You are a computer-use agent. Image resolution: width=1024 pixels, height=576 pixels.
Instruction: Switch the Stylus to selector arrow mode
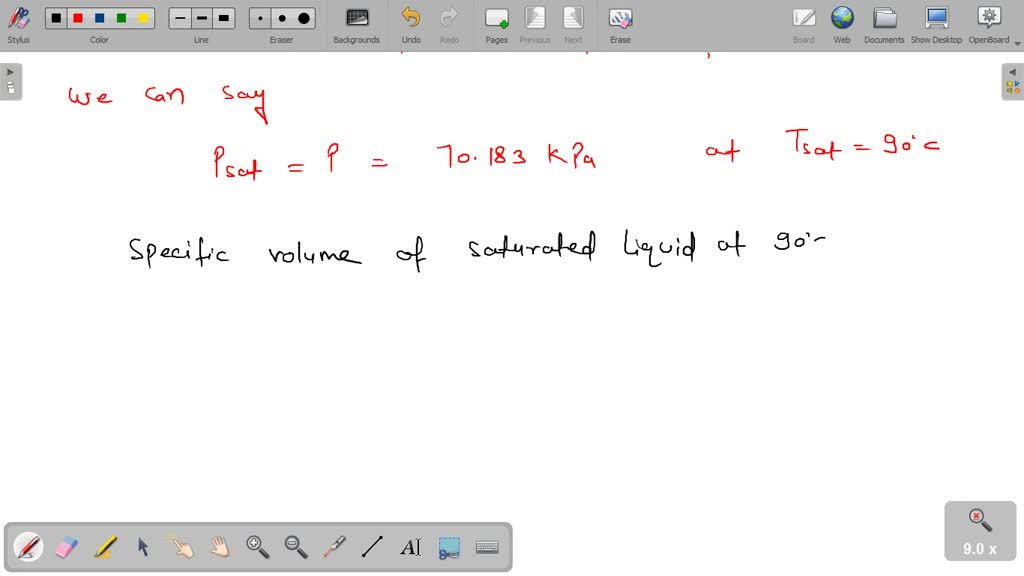[x=142, y=546]
